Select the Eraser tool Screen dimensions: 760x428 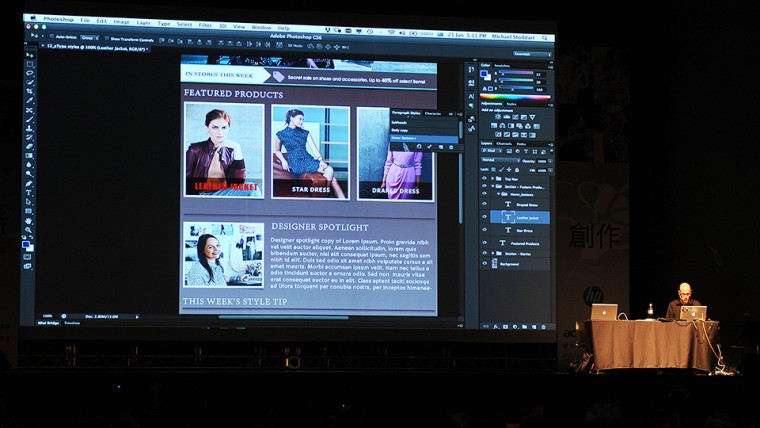(x=30, y=146)
